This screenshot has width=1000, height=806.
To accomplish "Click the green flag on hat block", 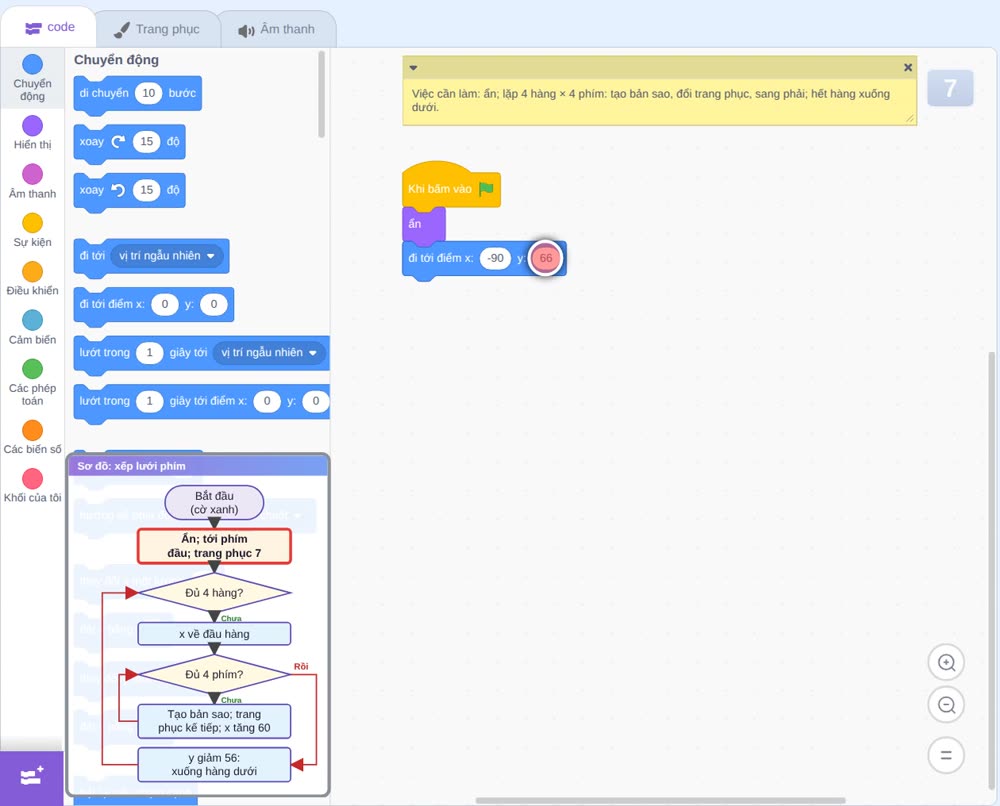I will tap(486, 189).
